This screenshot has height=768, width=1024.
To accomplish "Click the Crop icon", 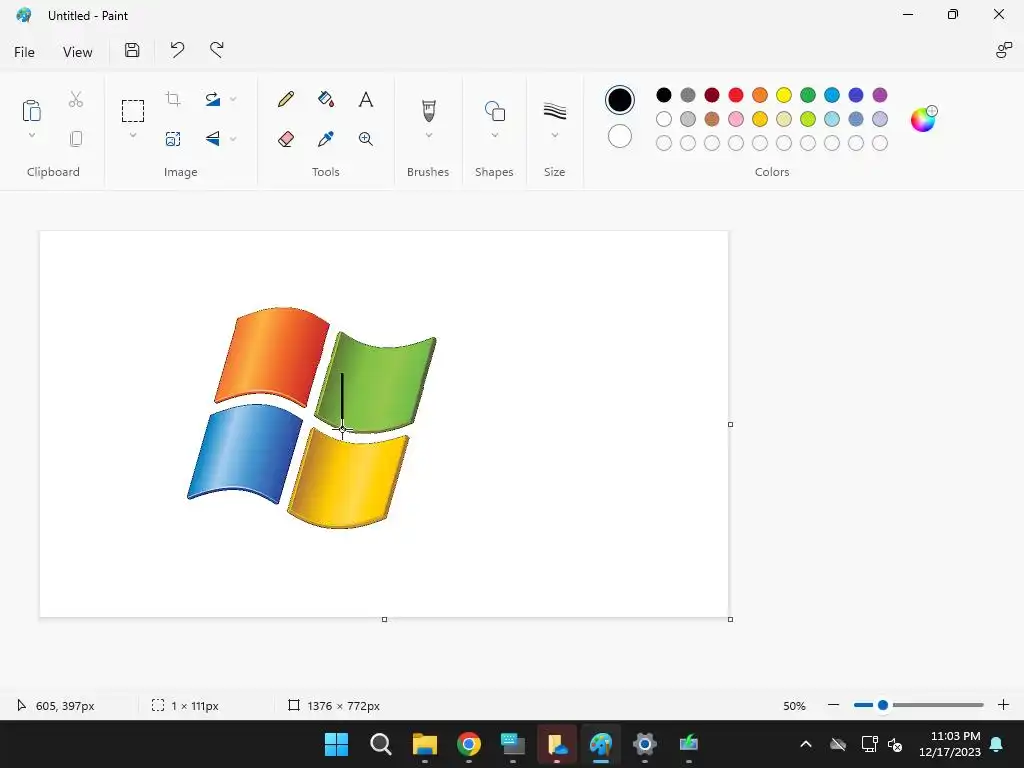I will [x=173, y=99].
